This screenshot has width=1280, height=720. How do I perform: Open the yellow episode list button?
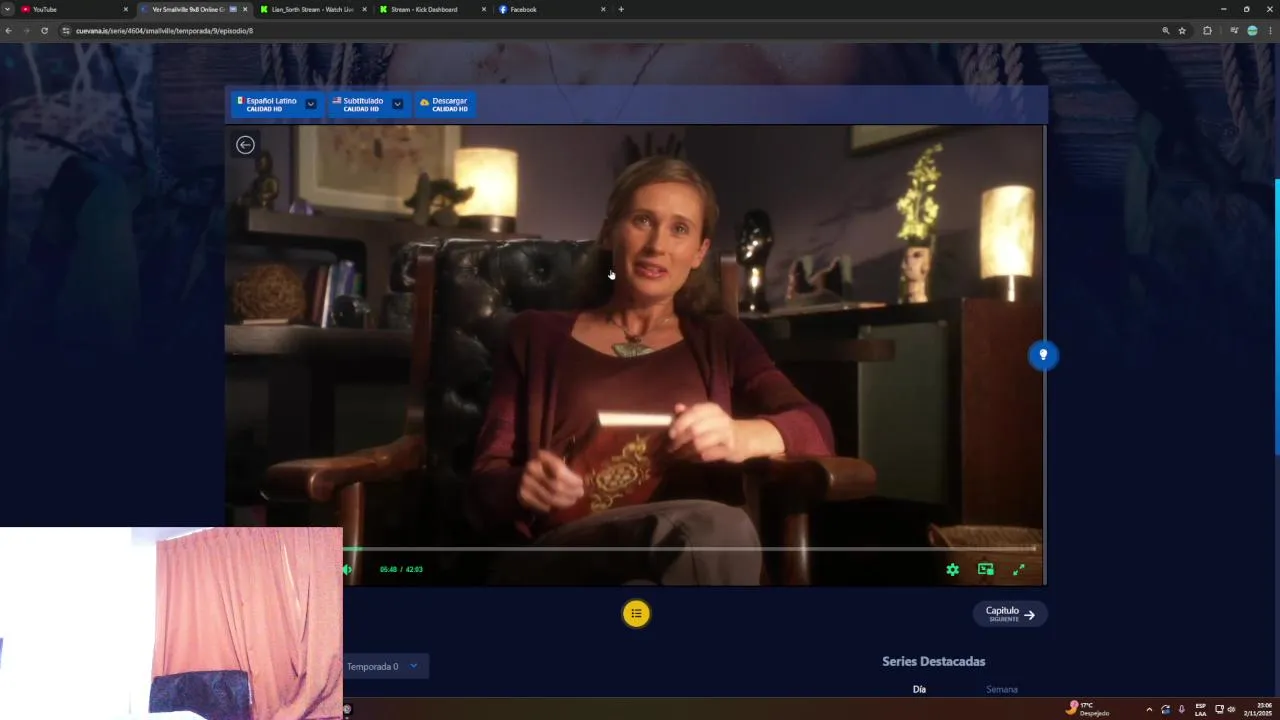(636, 613)
